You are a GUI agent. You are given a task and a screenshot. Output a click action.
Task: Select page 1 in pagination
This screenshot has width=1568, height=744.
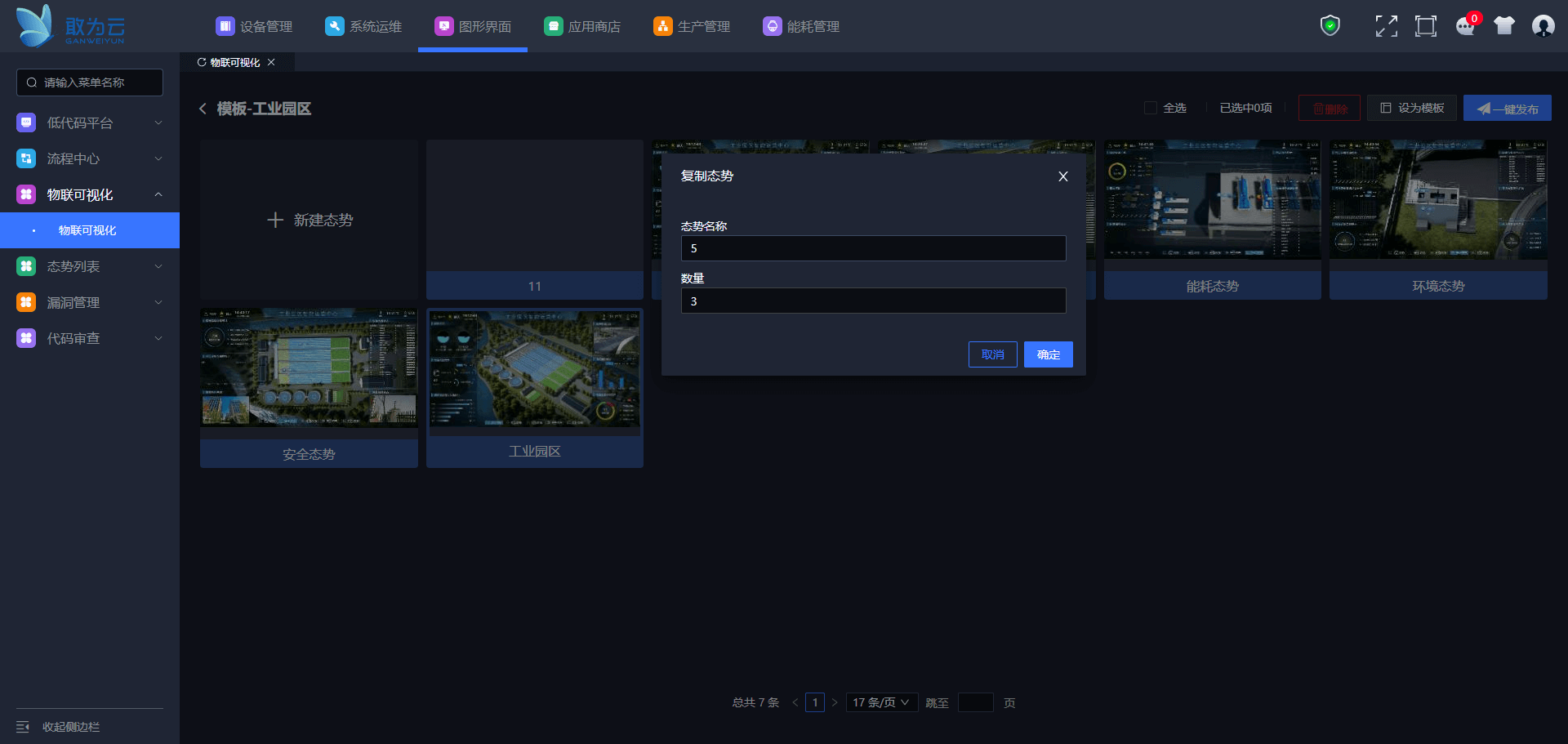(x=815, y=702)
